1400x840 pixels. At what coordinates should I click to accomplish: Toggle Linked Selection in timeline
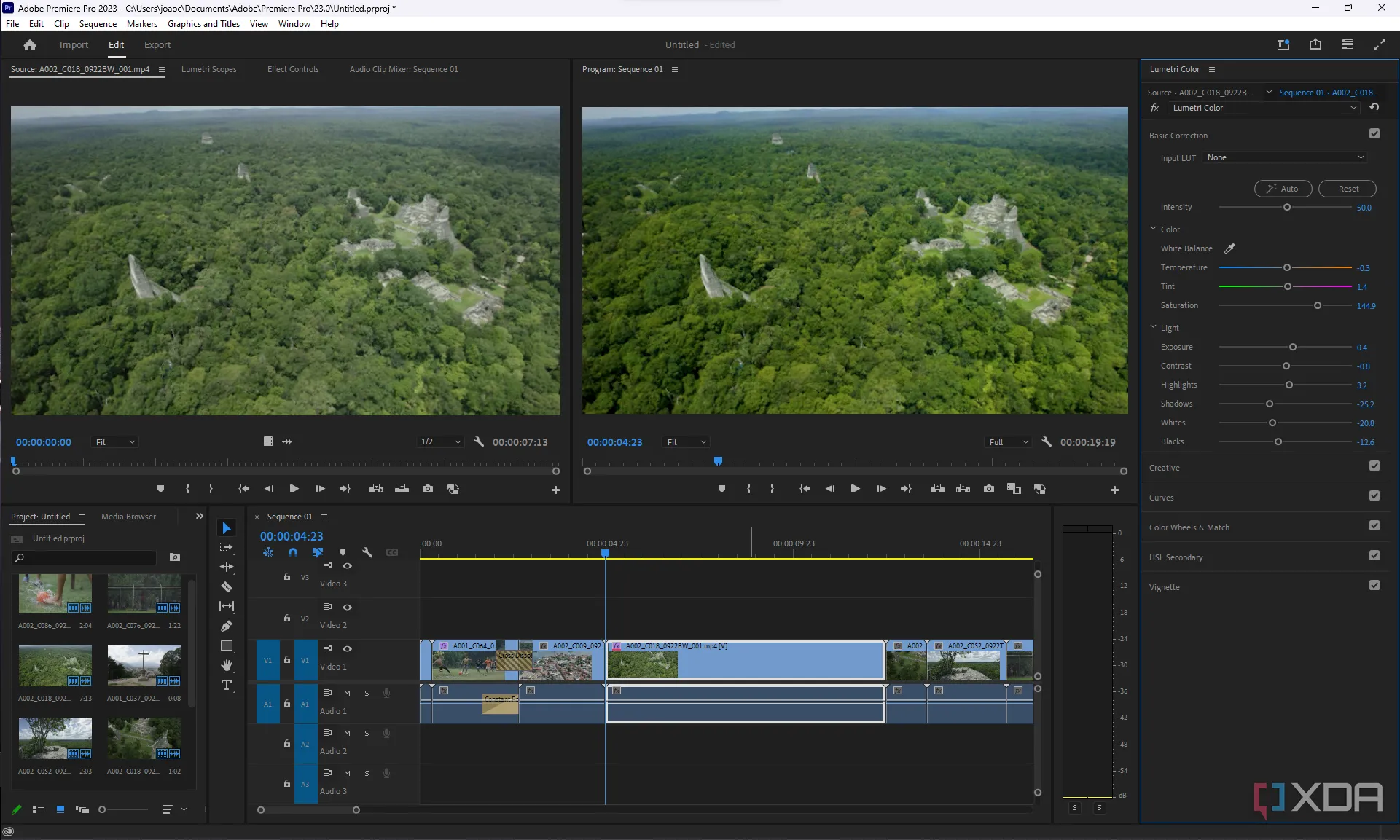coord(318,552)
